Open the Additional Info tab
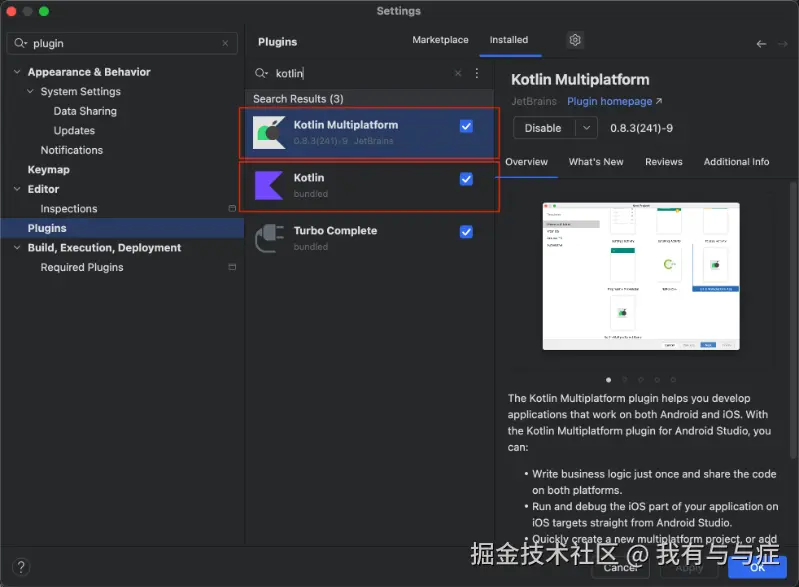 click(736, 162)
